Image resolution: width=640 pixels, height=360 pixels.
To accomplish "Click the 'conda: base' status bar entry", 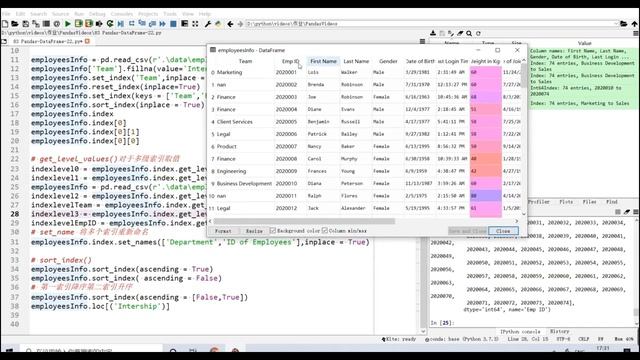I will [462, 339].
